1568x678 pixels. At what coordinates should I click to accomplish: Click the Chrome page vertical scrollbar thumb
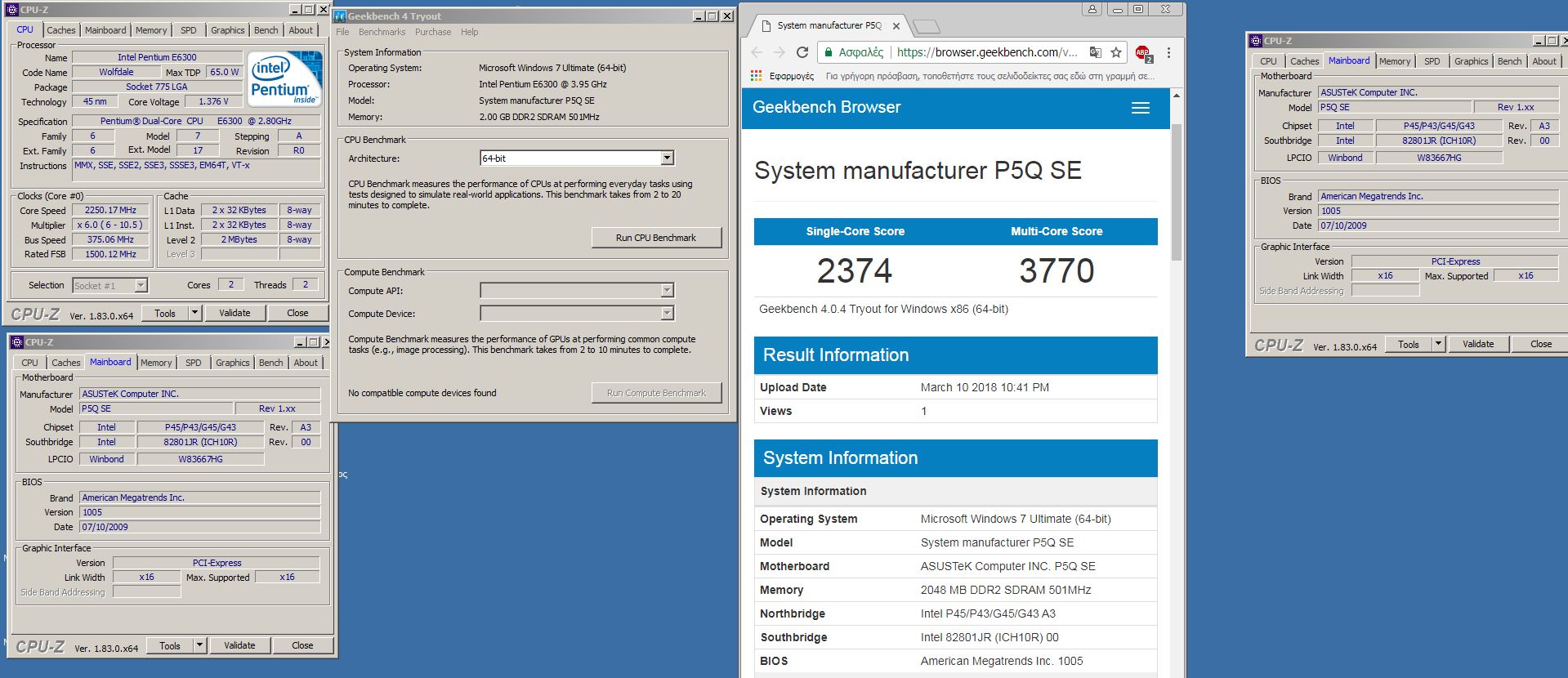click(1177, 192)
